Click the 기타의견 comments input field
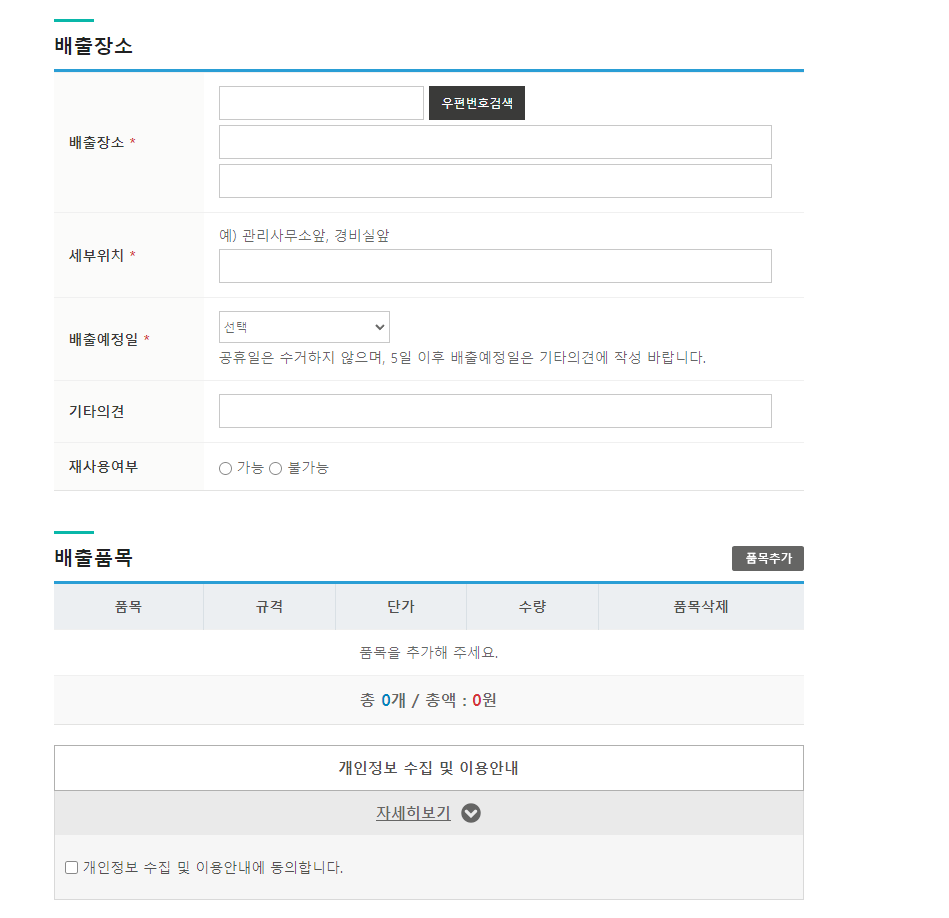The height and width of the screenshot is (918, 949). pos(495,410)
